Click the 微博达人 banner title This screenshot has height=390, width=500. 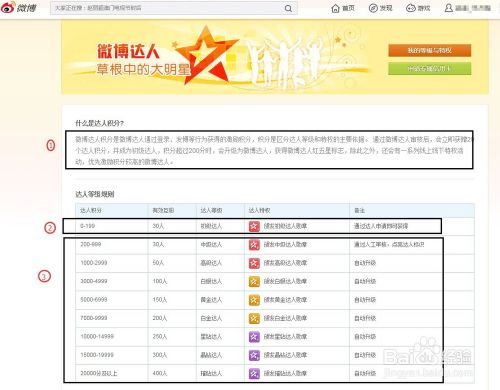pyautogui.click(x=128, y=51)
